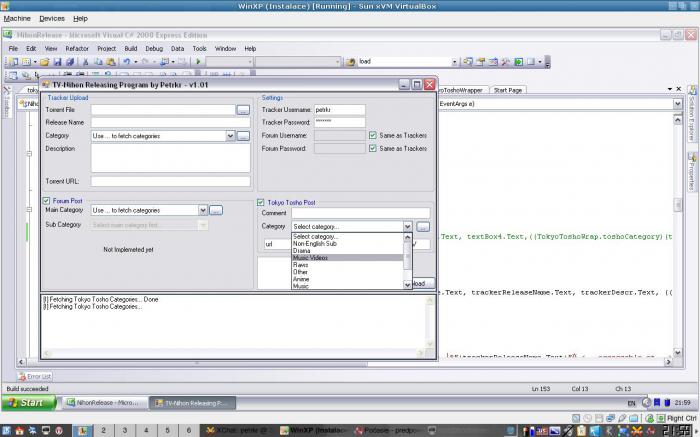Viewport: 700px width, 437px height.
Task: Click the Paste clipboard icon
Action: pyautogui.click(x=111, y=62)
